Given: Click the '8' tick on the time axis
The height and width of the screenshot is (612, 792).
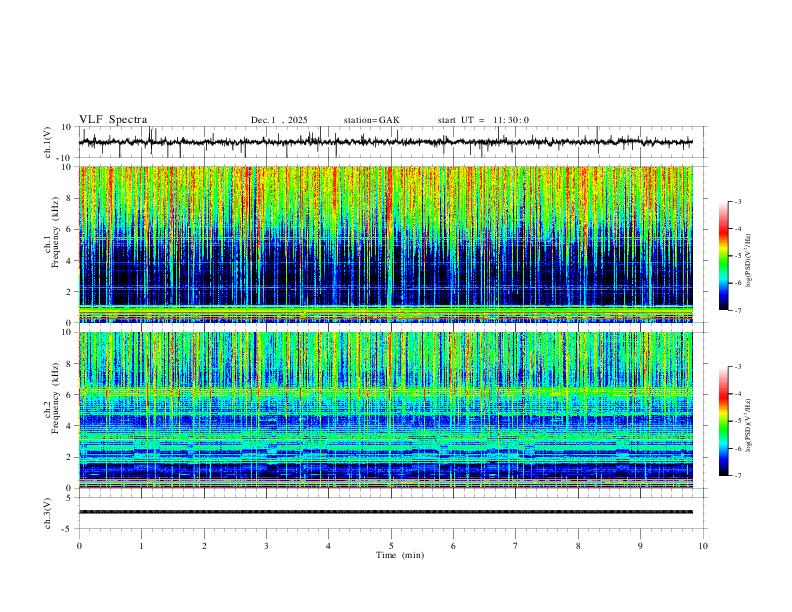Looking at the screenshot, I should pos(578,546).
